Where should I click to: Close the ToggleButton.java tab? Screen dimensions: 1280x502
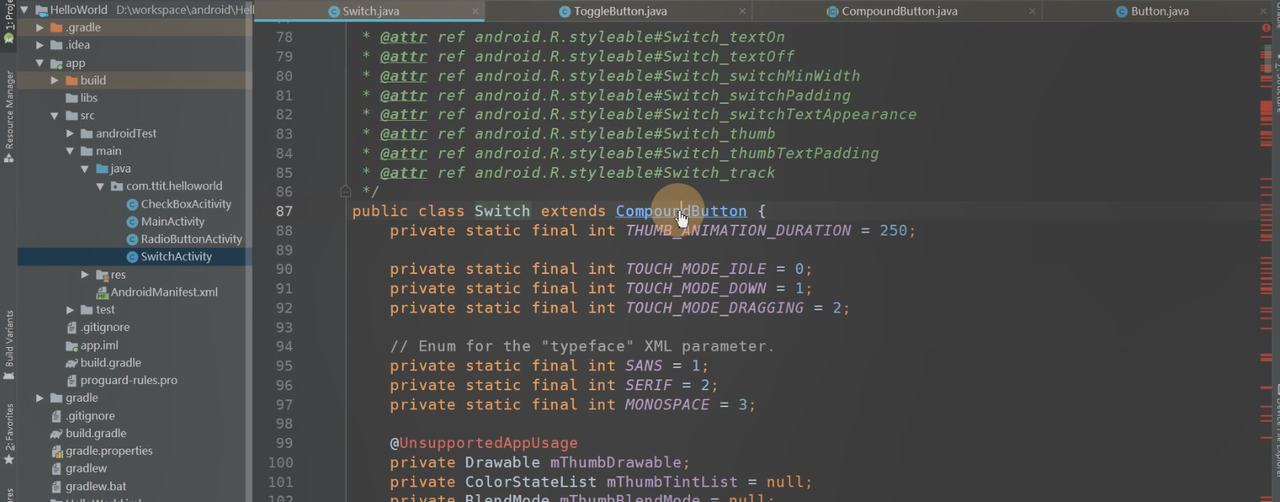[x=741, y=11]
